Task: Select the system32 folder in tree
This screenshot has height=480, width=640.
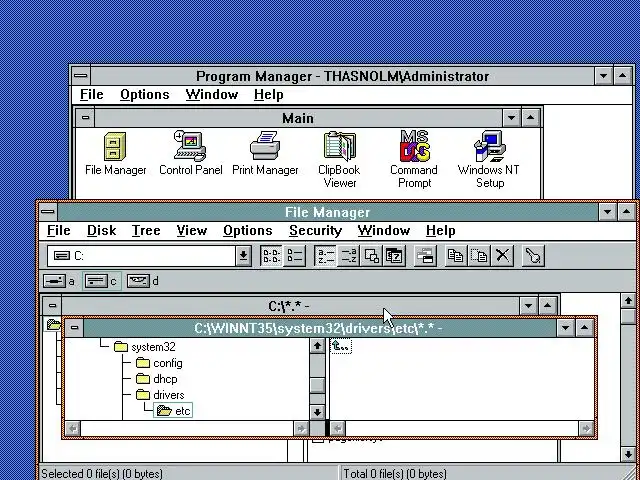Action: coord(145,347)
